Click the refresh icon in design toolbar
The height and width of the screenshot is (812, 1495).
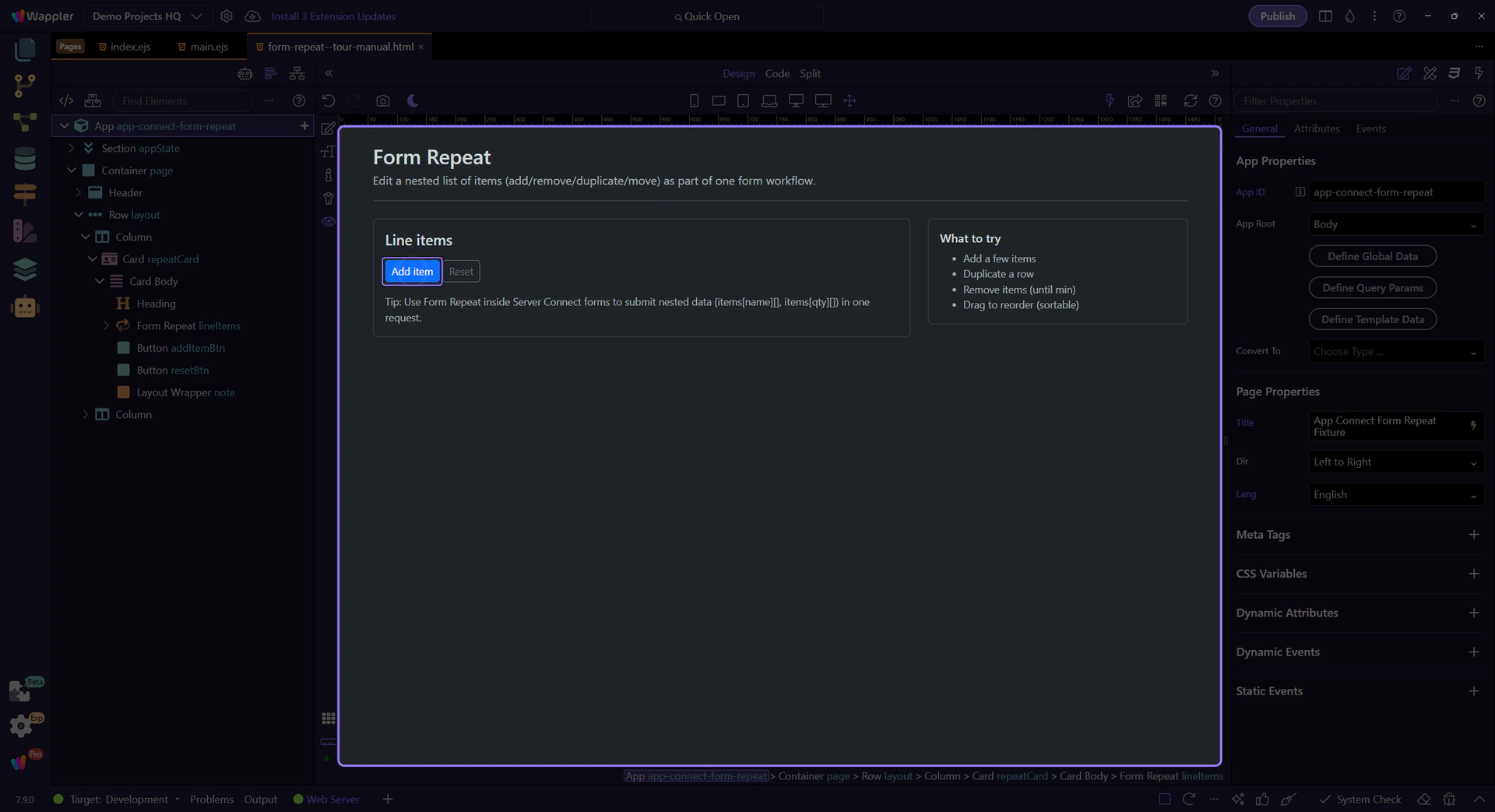pyautogui.click(x=1190, y=100)
